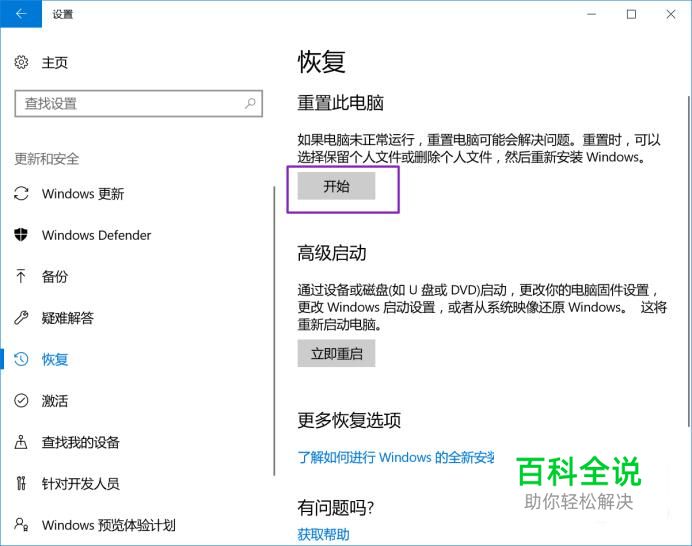Click the 激活 checkmark circle icon

tap(21, 400)
